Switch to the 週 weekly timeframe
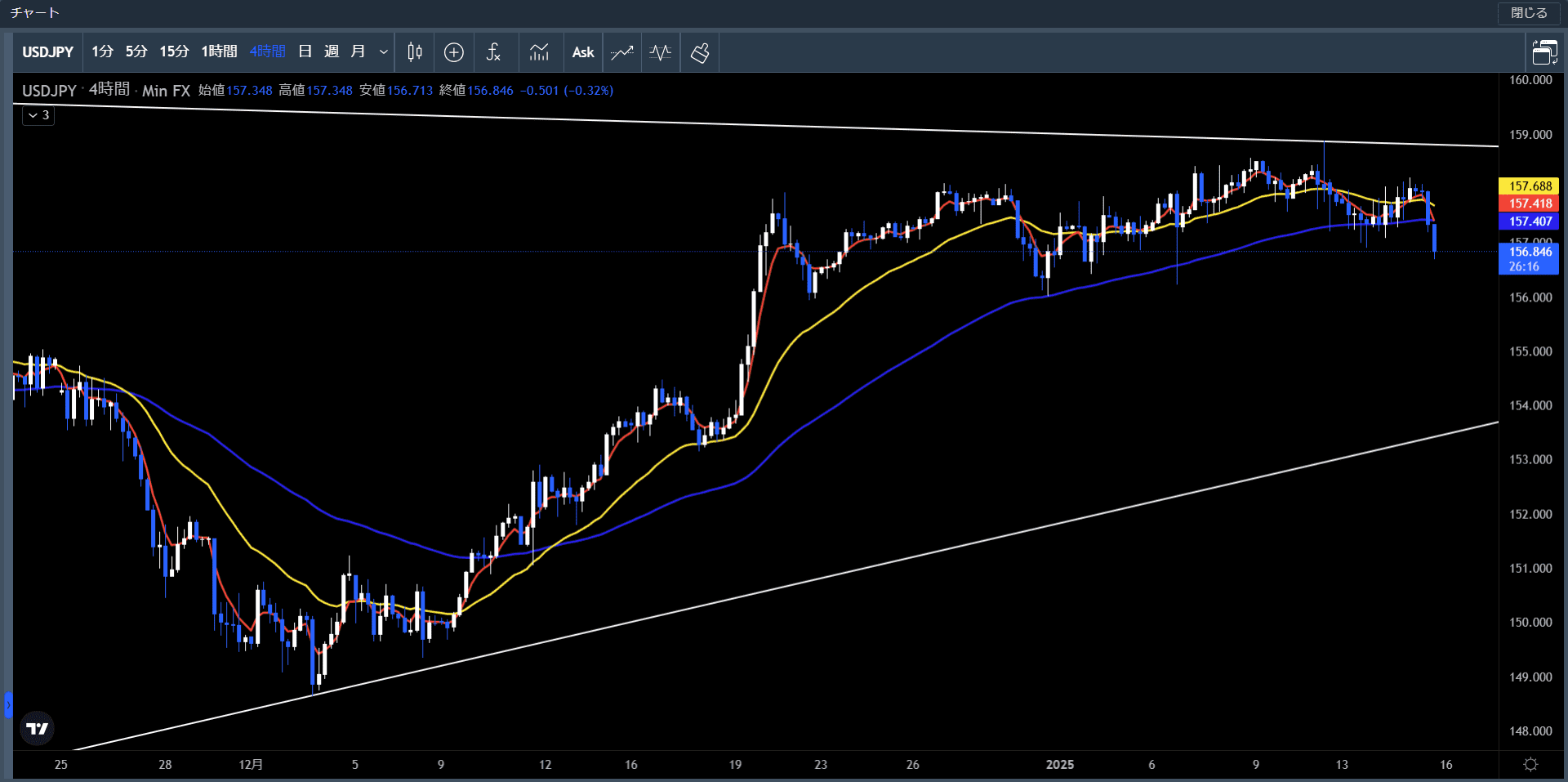This screenshot has height=782, width=1568. pyautogui.click(x=331, y=52)
